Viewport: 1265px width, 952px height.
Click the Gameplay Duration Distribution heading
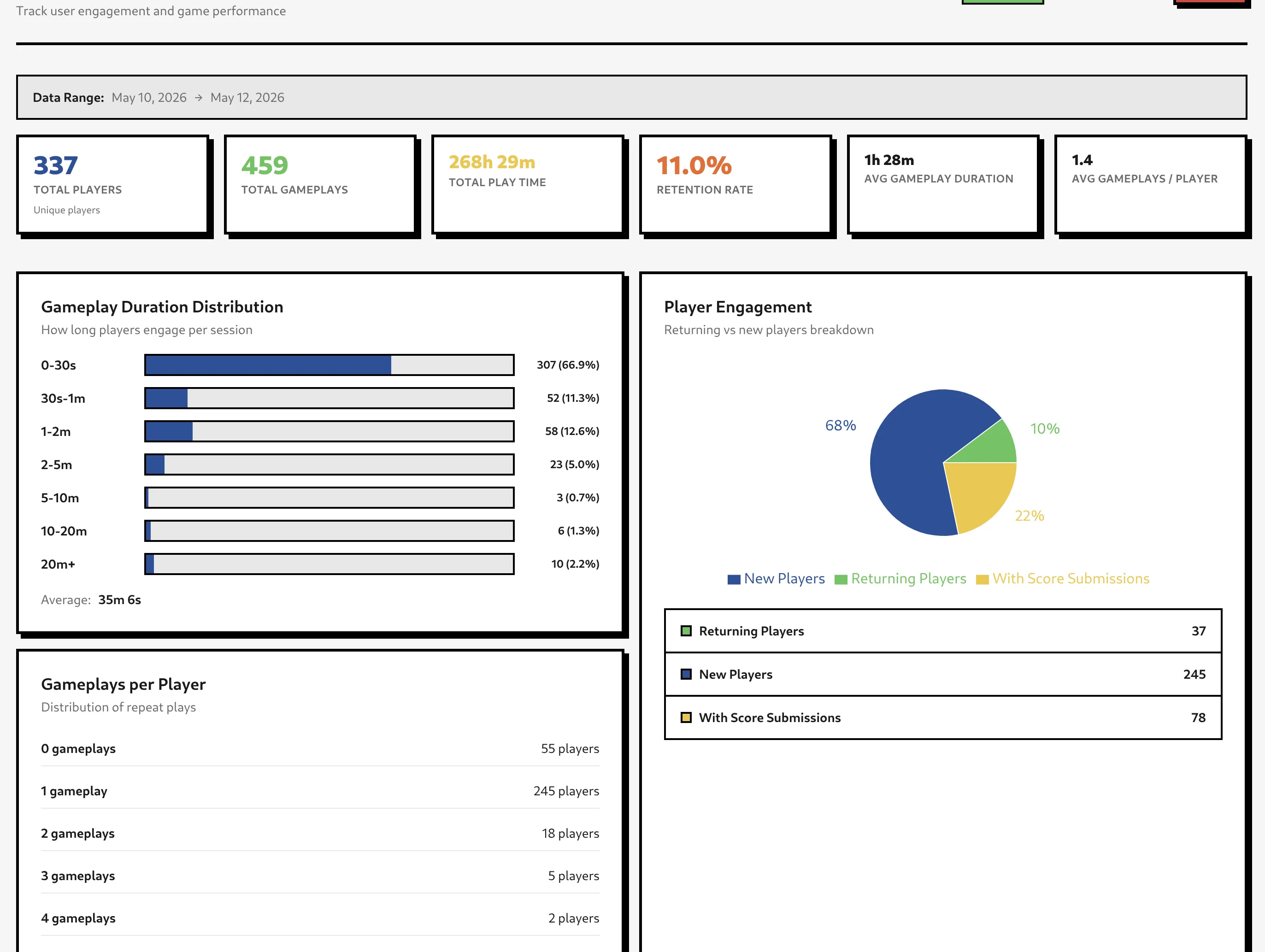(x=162, y=307)
